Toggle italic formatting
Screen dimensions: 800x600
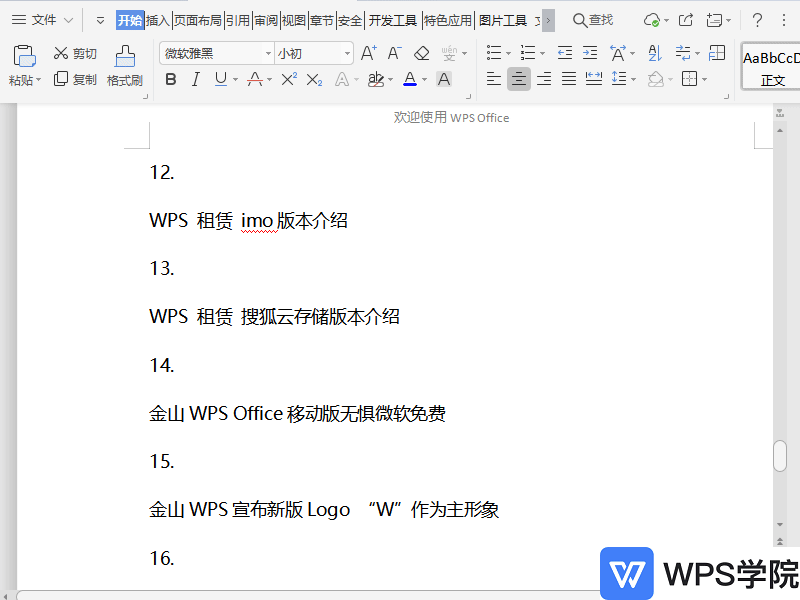point(195,79)
